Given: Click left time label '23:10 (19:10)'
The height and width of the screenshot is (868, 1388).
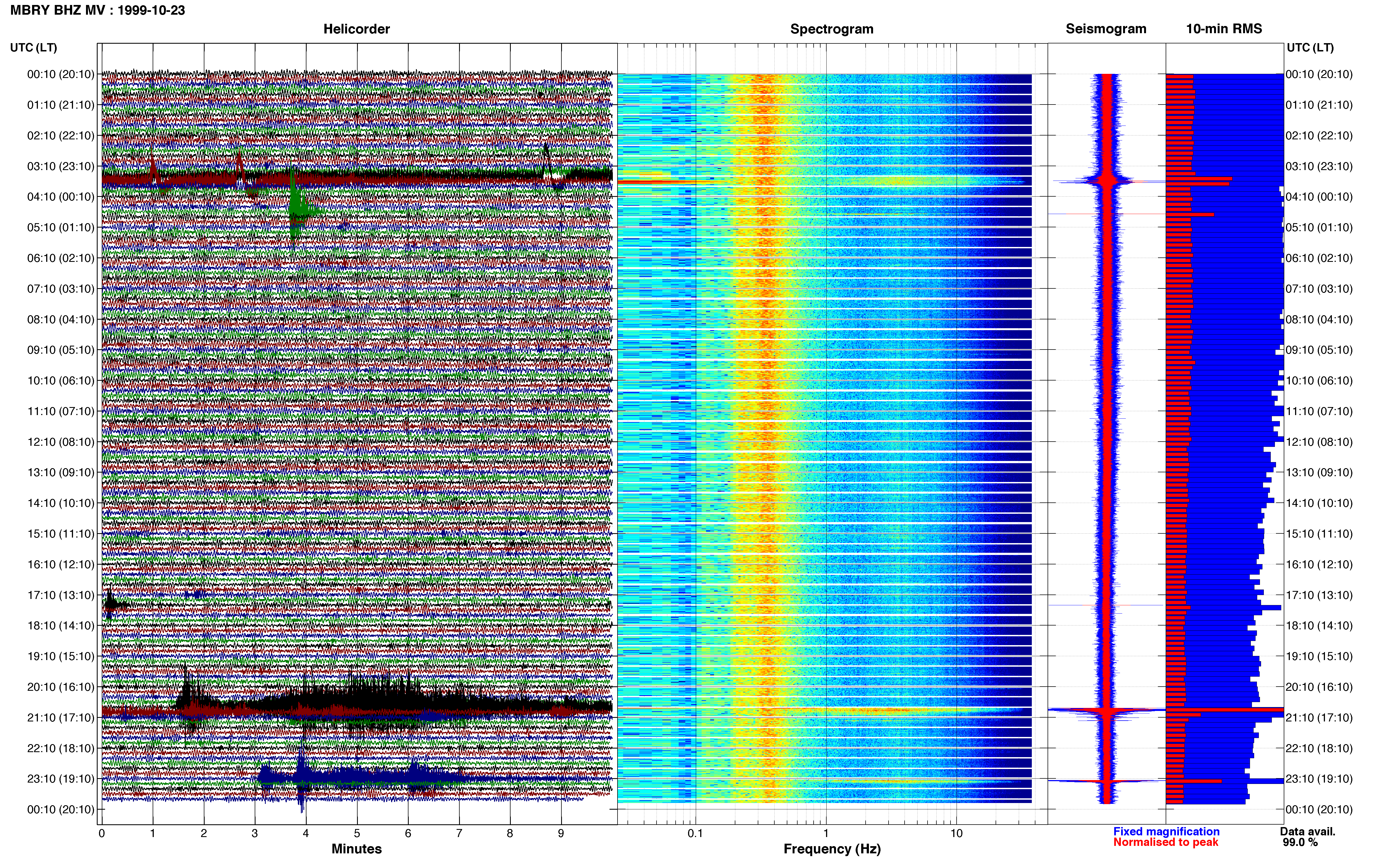Looking at the screenshot, I should pyautogui.click(x=61, y=779).
